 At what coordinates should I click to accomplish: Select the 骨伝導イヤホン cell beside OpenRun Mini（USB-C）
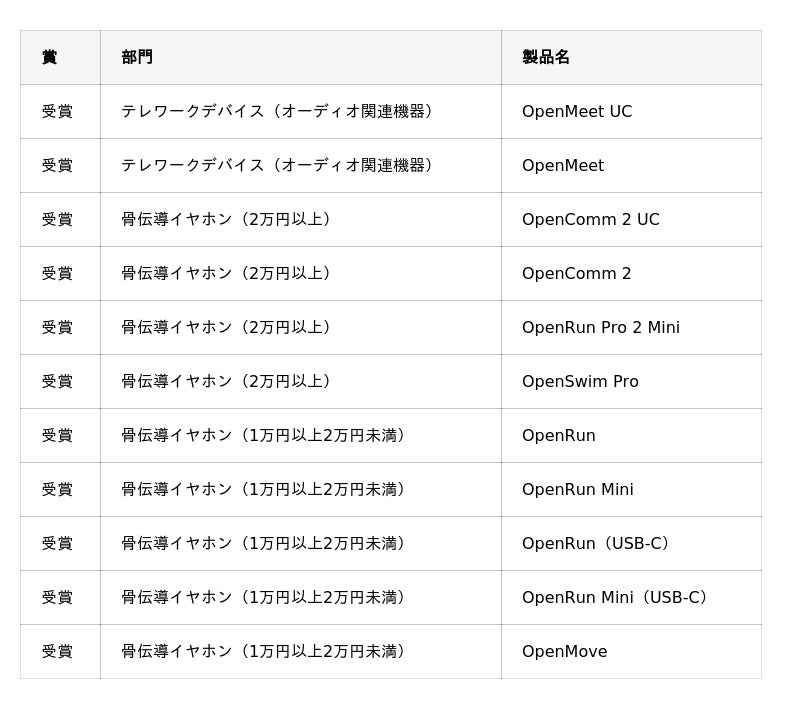pyautogui.click(x=262, y=597)
